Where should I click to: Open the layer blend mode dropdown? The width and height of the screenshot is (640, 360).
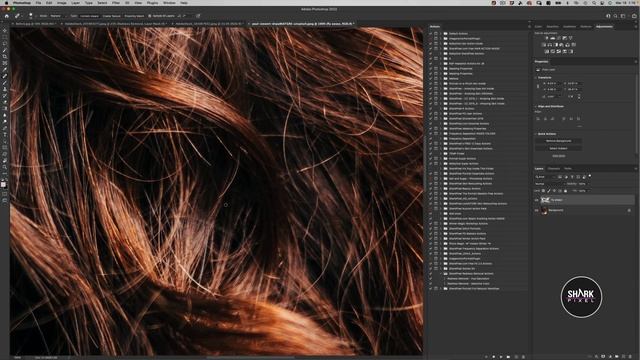pos(549,184)
